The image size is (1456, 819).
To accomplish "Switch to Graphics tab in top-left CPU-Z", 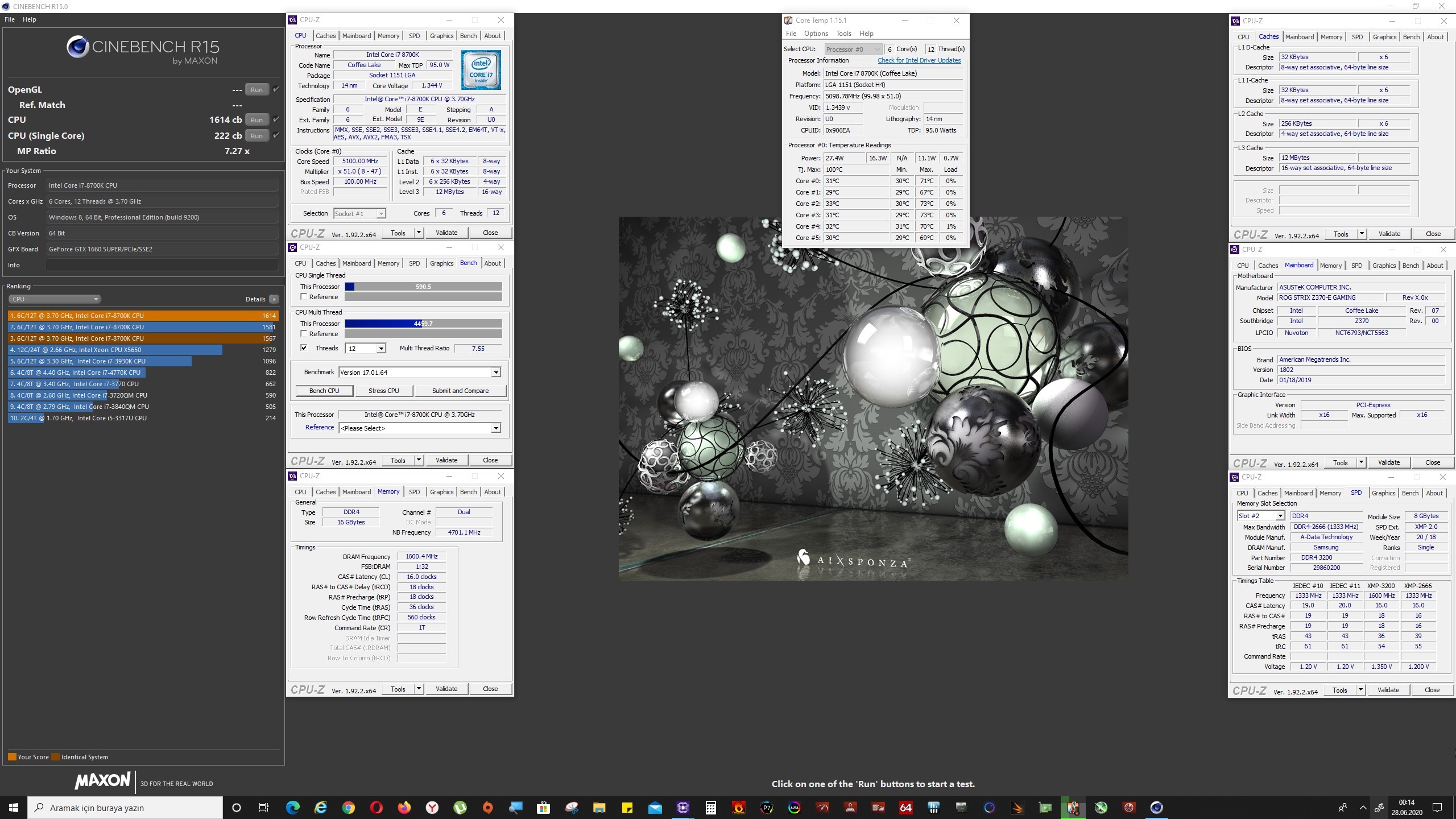I will pos(442,36).
